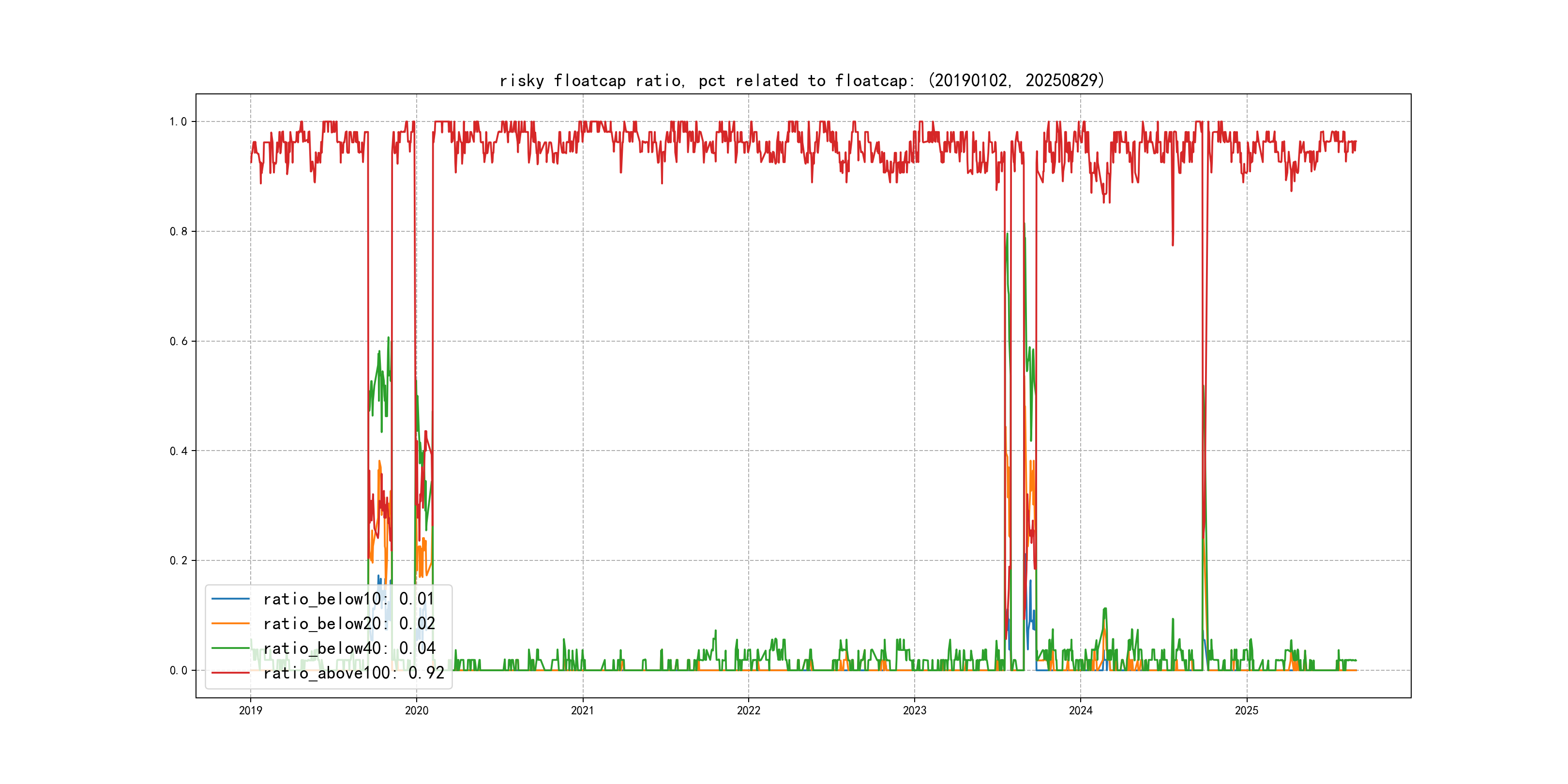1568x784 pixels.
Task: Click the orange ratio_below20 legend line
Action: click(x=230, y=623)
